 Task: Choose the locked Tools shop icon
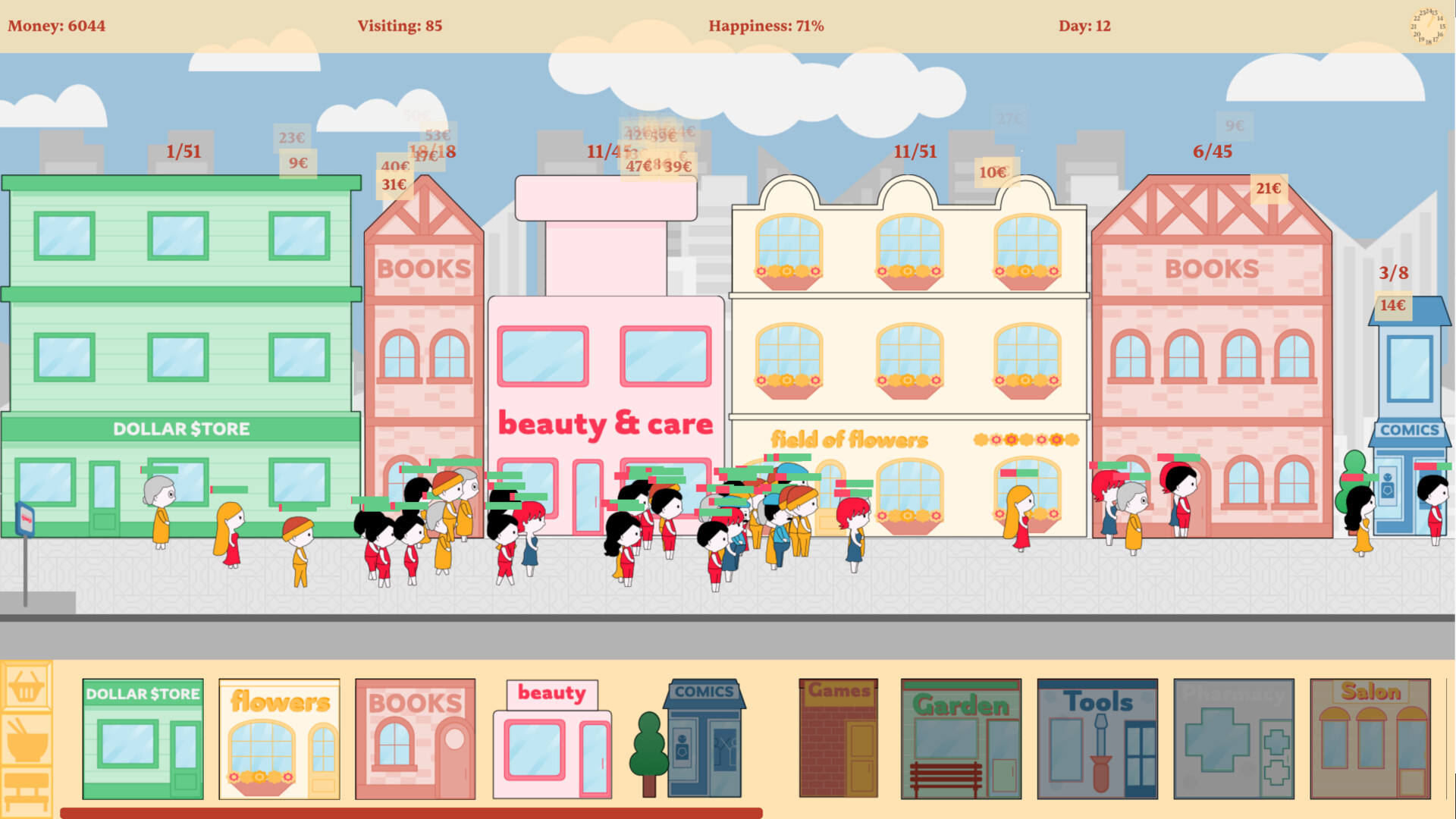(1097, 739)
